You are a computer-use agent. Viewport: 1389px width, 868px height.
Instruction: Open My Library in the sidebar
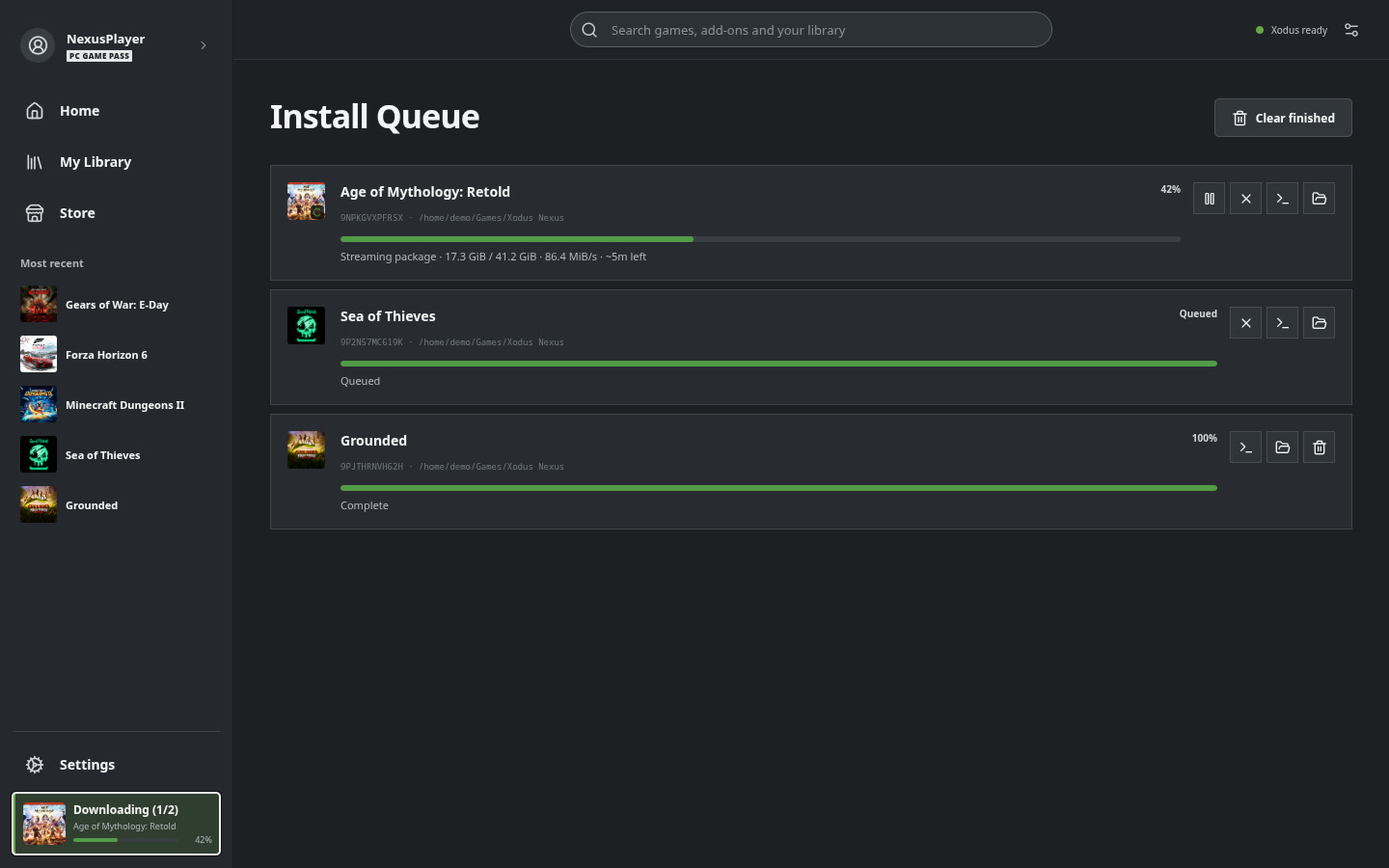(116, 162)
